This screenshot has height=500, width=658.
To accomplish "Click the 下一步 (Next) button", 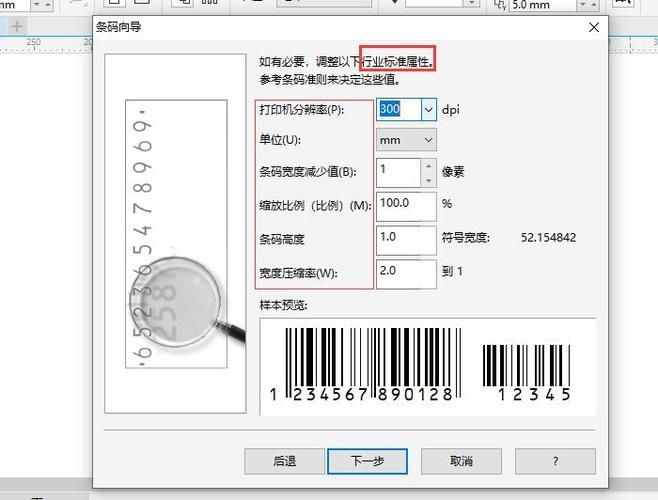I will point(367,461).
